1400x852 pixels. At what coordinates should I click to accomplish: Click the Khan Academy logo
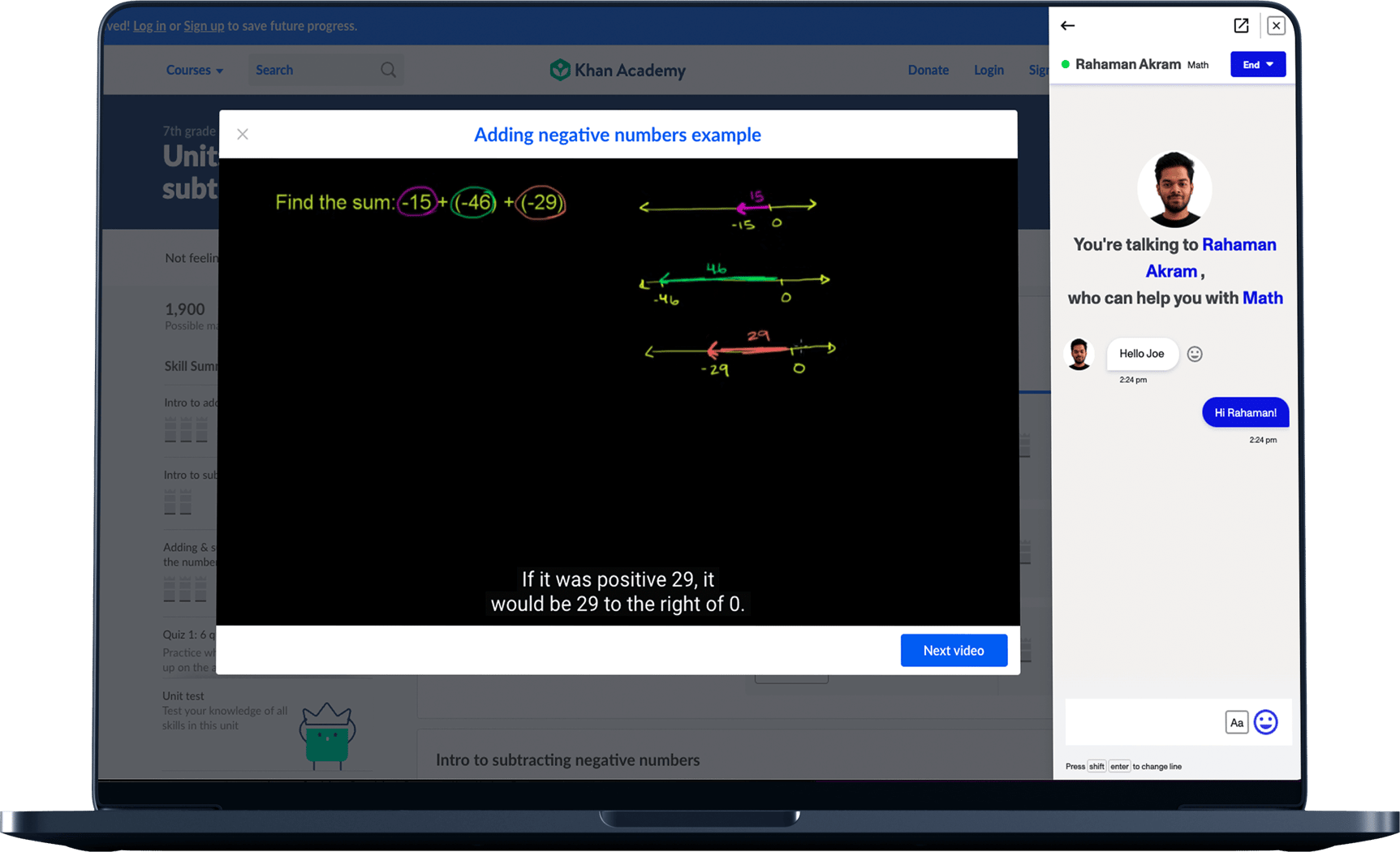click(x=618, y=71)
